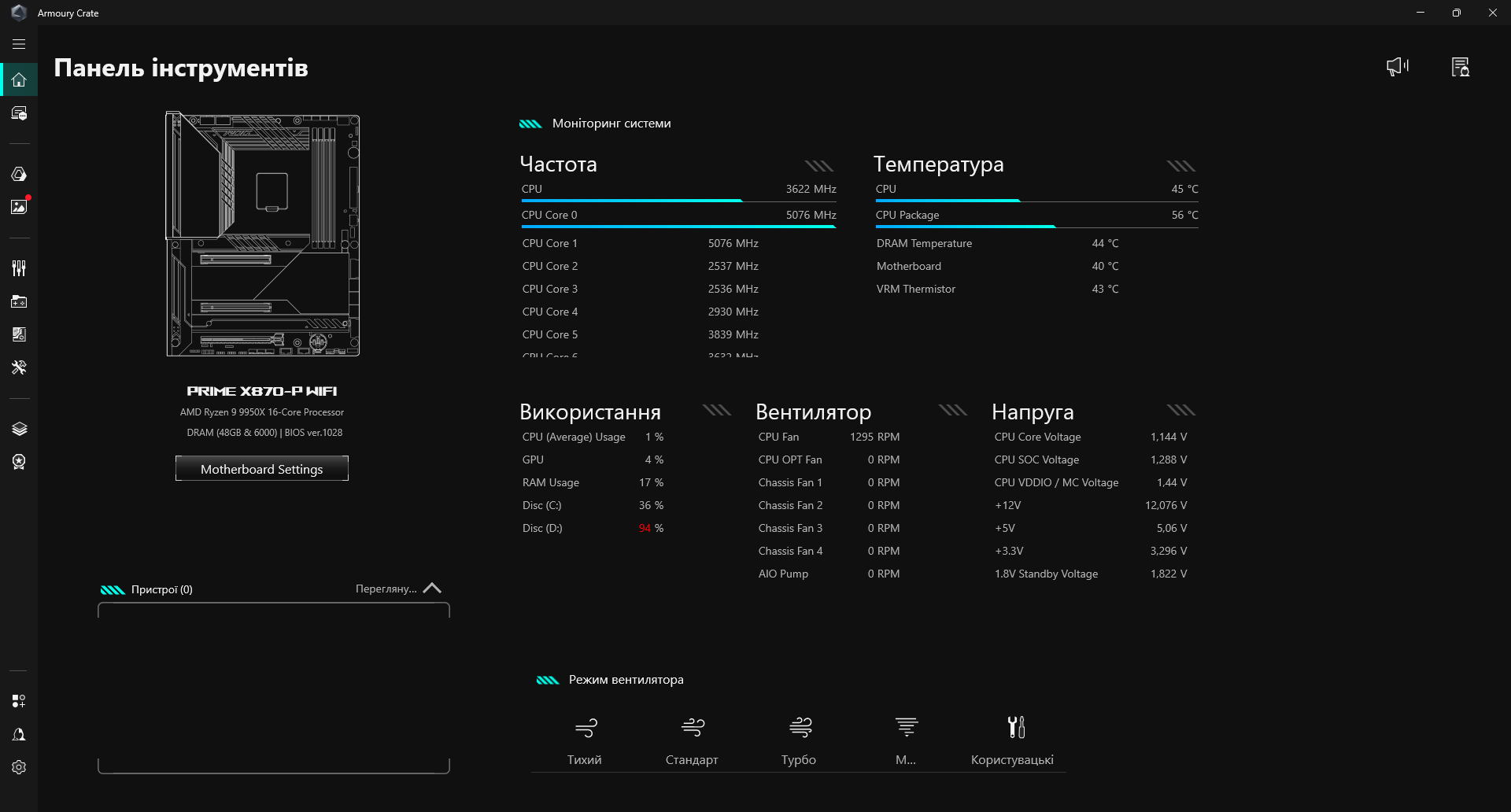Select the Користувацькі fan mode
This screenshot has height=812, width=1511.
(1013, 740)
